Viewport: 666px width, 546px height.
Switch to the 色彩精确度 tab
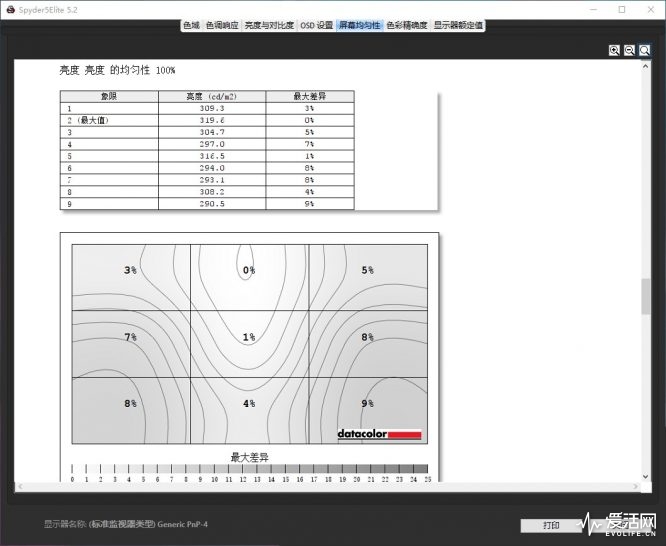[x=406, y=25]
